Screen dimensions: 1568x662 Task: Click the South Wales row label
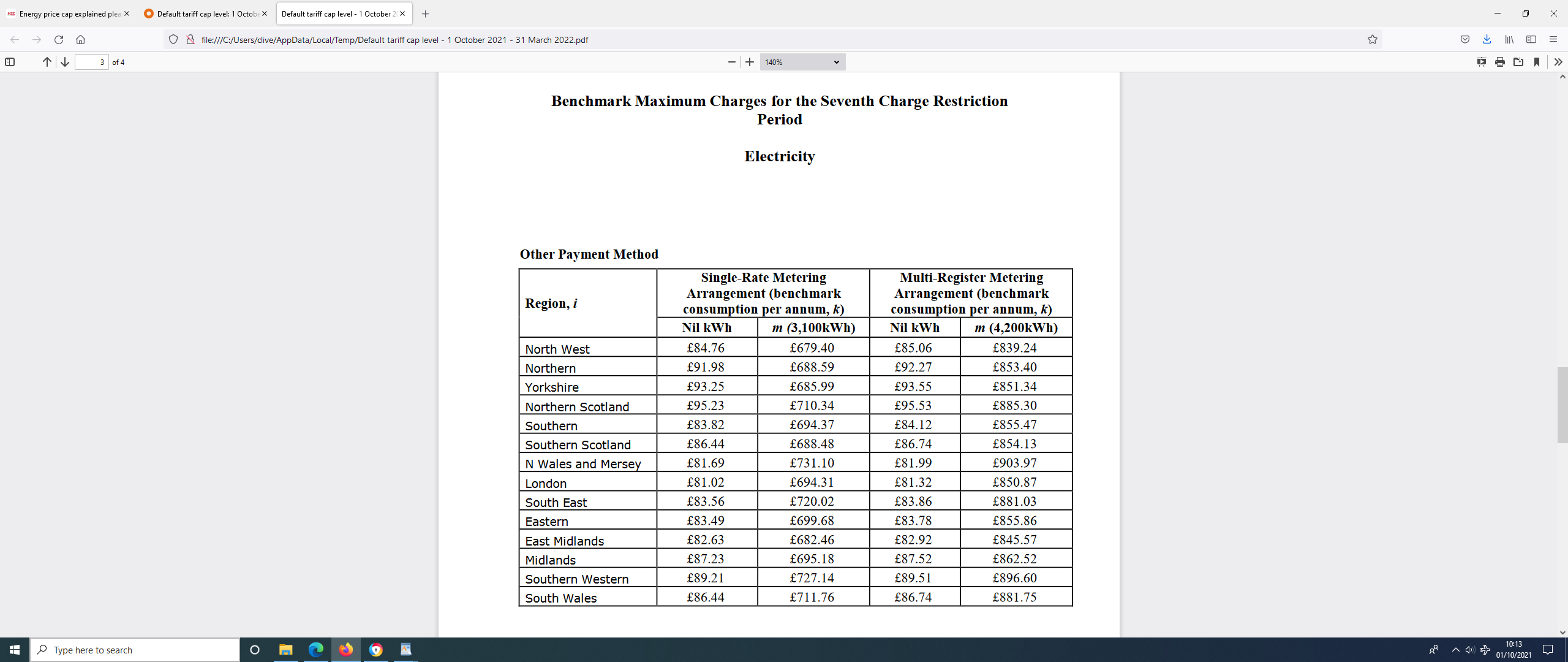click(560, 598)
